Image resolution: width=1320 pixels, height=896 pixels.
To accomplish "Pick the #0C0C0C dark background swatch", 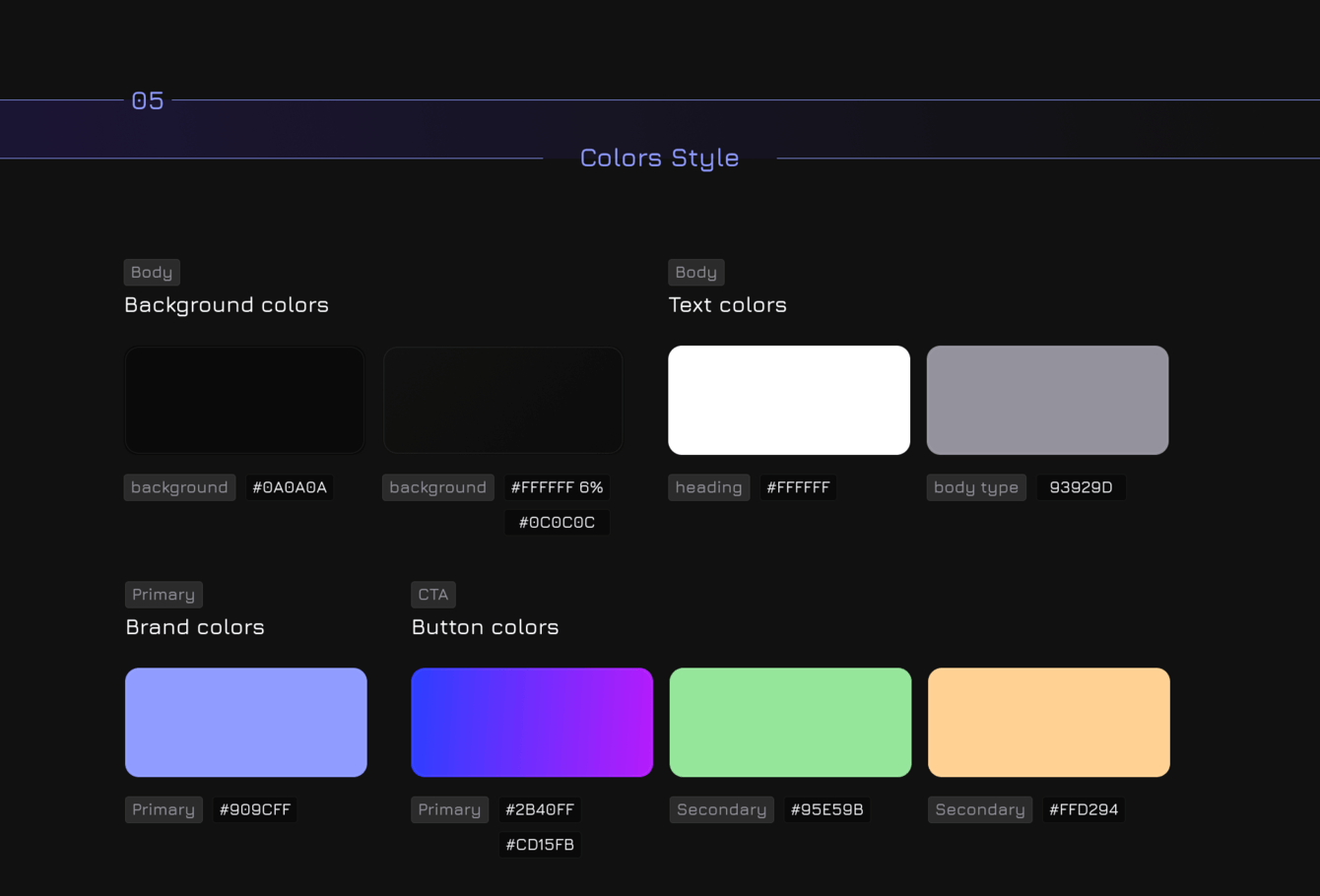I will point(502,400).
